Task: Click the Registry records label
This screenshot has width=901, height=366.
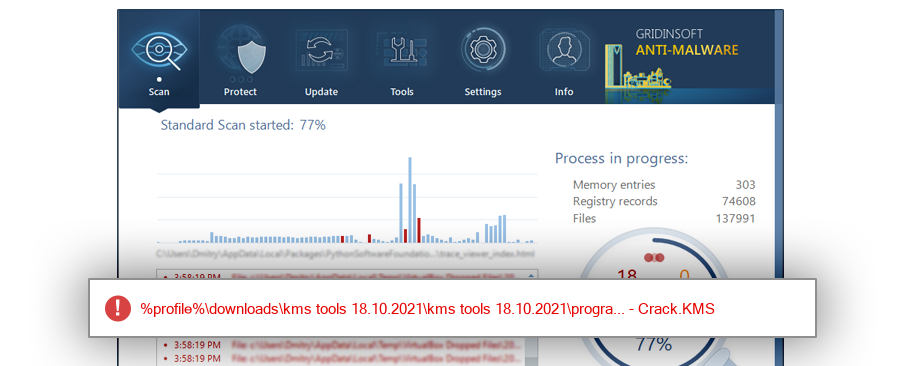Action: click(x=615, y=202)
